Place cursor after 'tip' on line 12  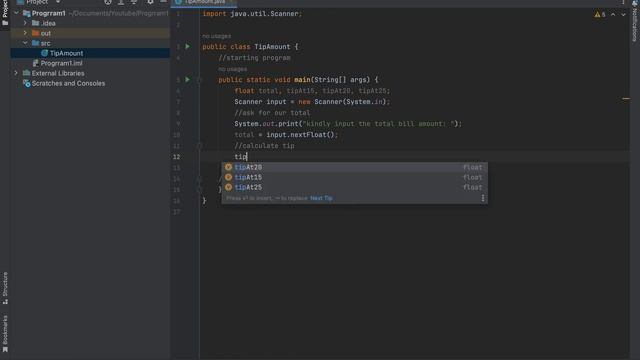[x=247, y=157]
